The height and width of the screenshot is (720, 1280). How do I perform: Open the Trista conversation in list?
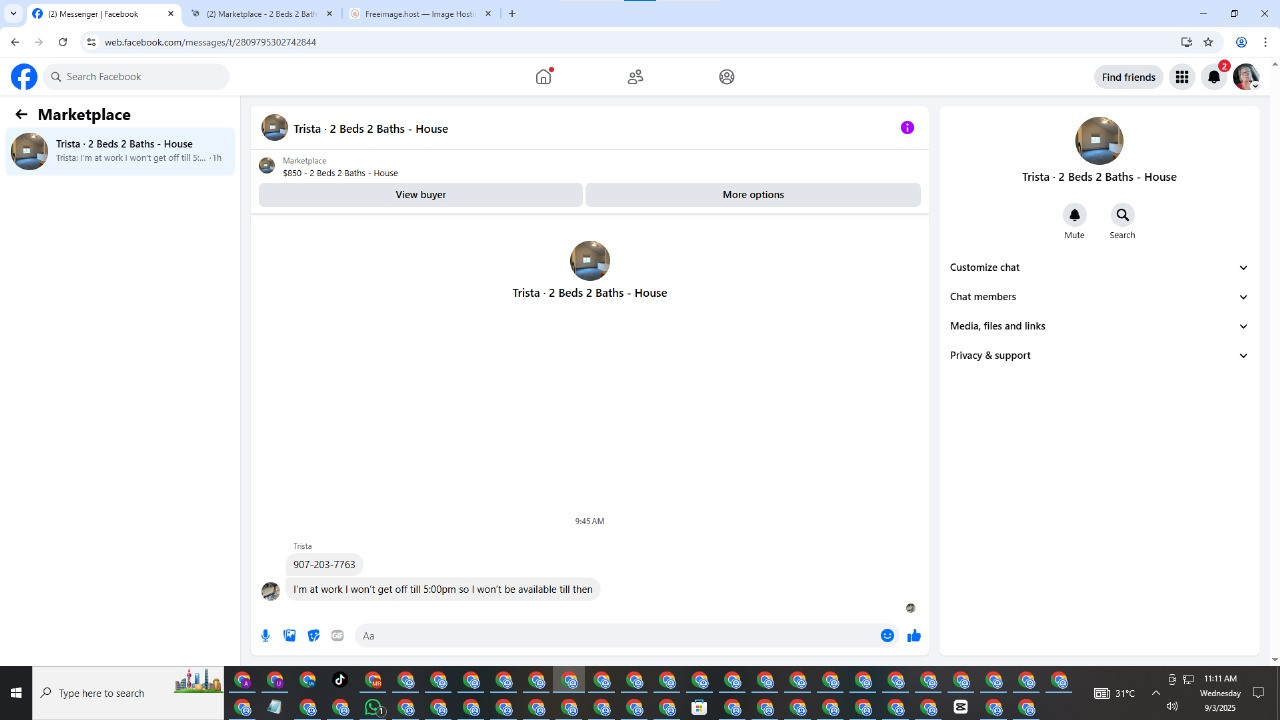pos(120,151)
